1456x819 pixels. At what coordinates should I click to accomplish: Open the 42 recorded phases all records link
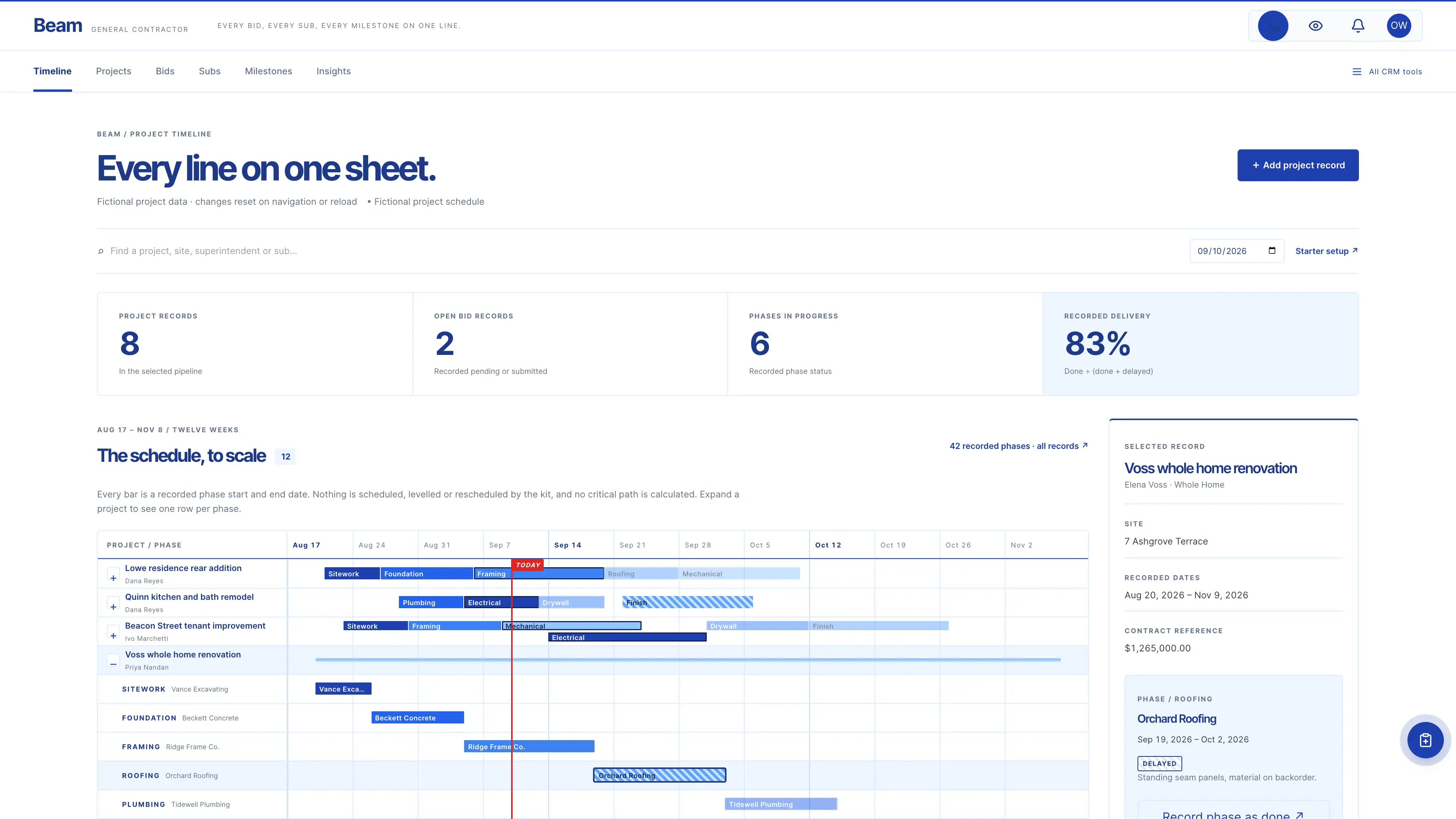click(1018, 446)
